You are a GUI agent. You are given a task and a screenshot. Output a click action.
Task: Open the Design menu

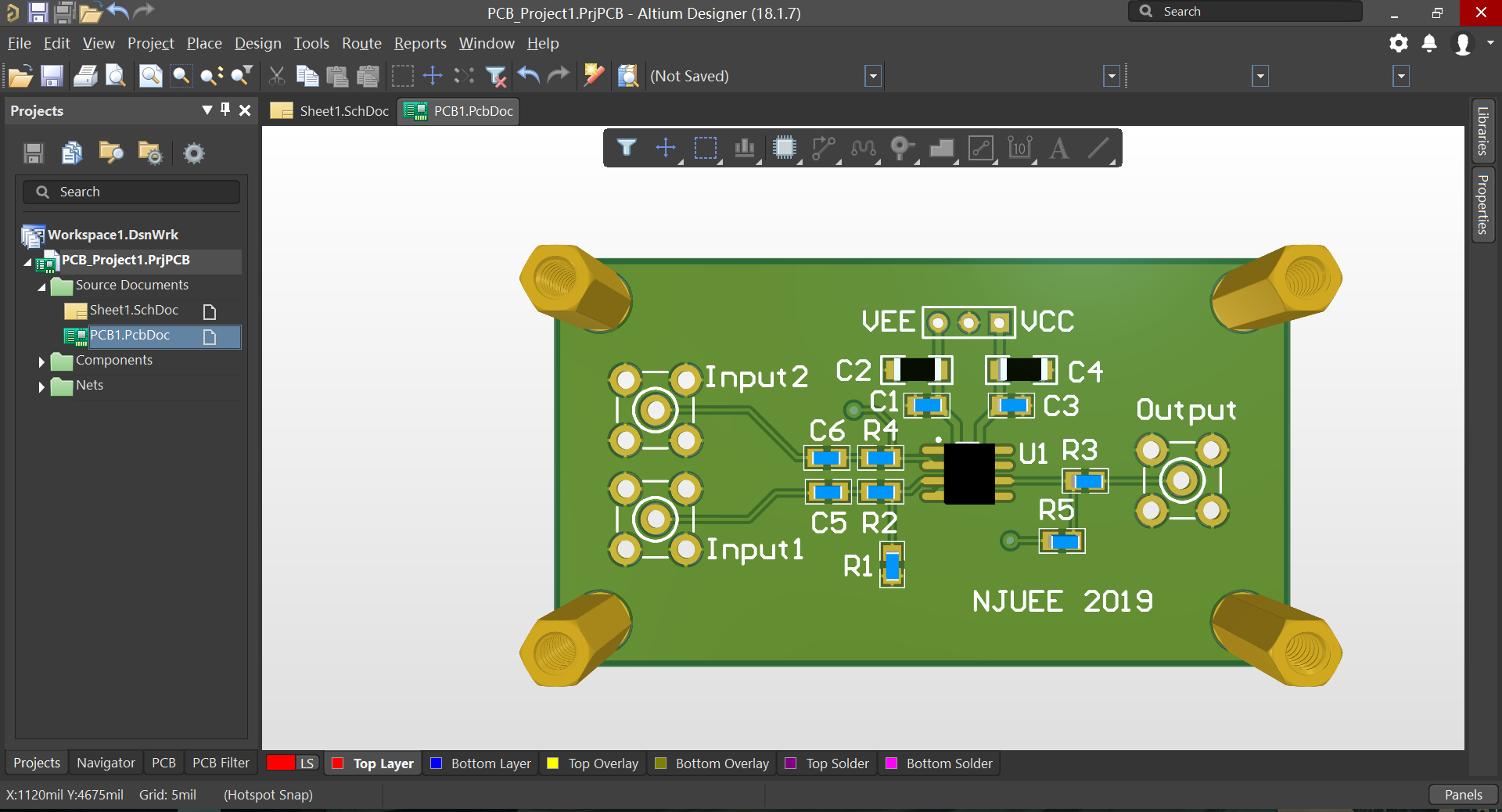coord(257,43)
